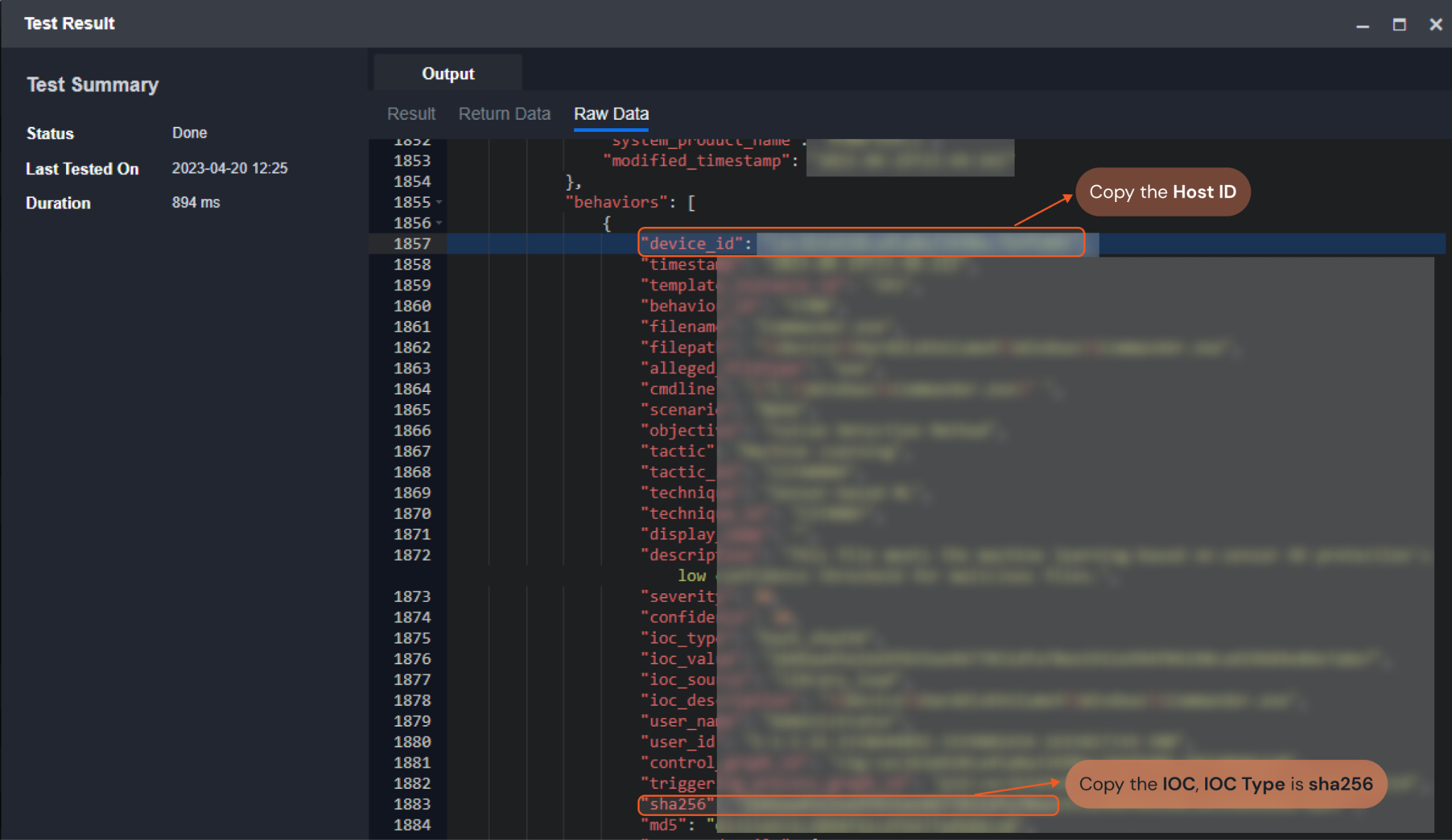
Task: Select the Raw Data tab
Action: pos(611,114)
